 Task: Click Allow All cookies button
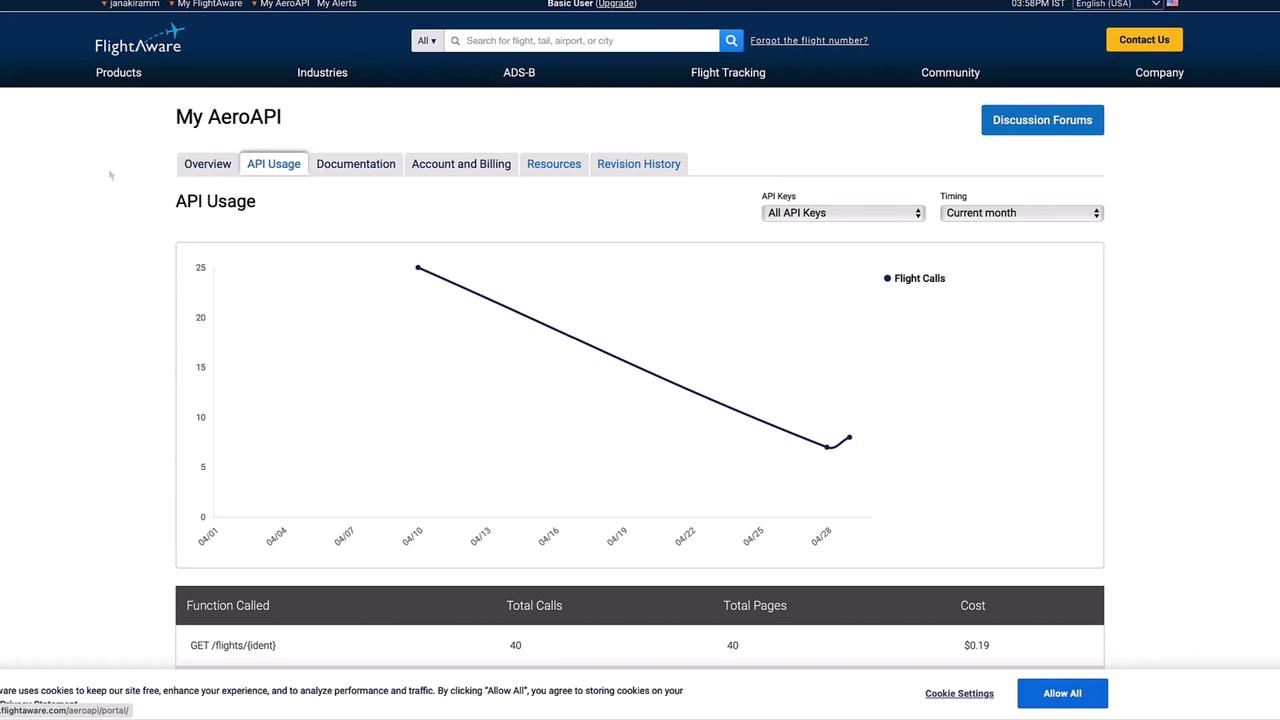click(x=1062, y=694)
